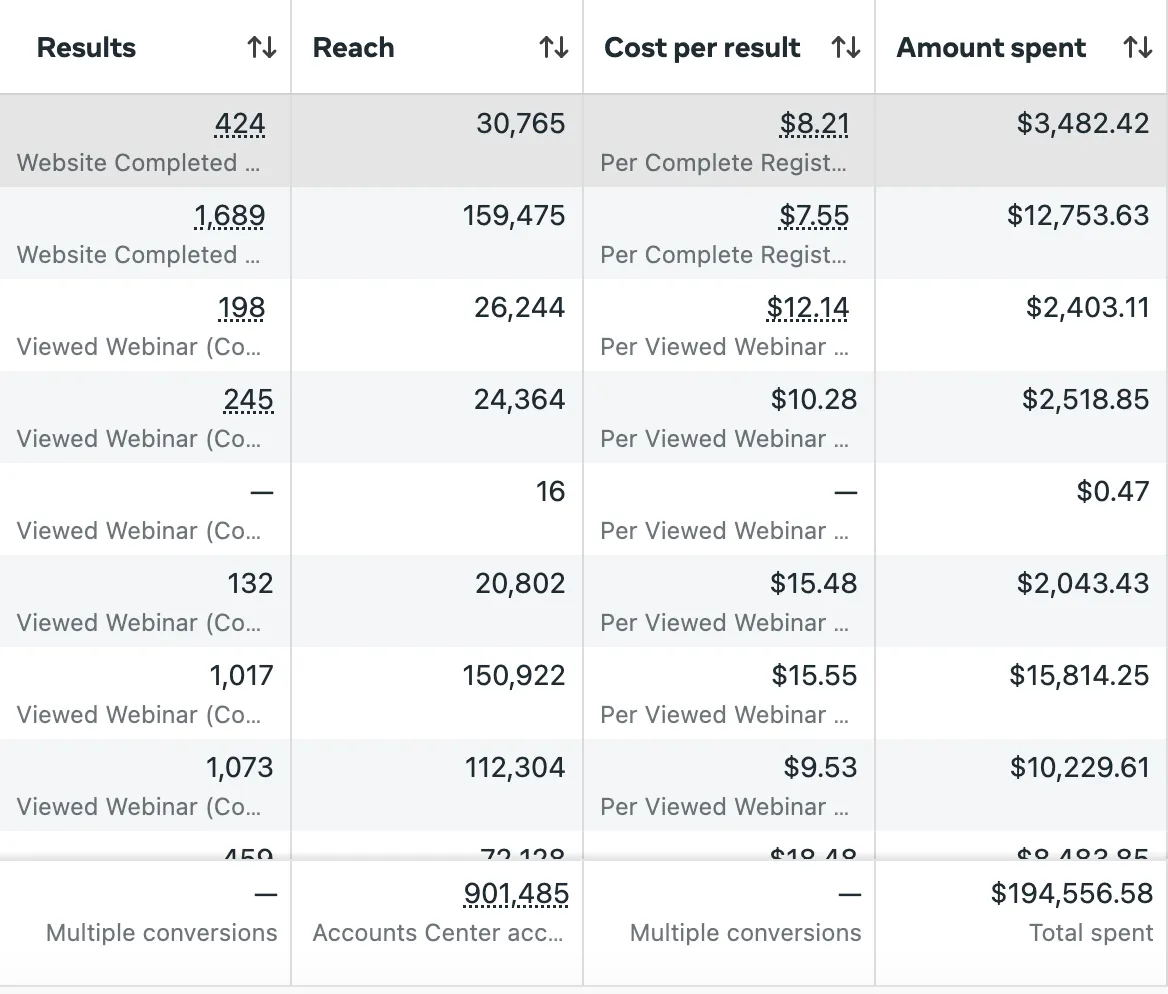Click the $194,556.58 total spent cell
This screenshot has width=1168, height=994.
[1071, 893]
